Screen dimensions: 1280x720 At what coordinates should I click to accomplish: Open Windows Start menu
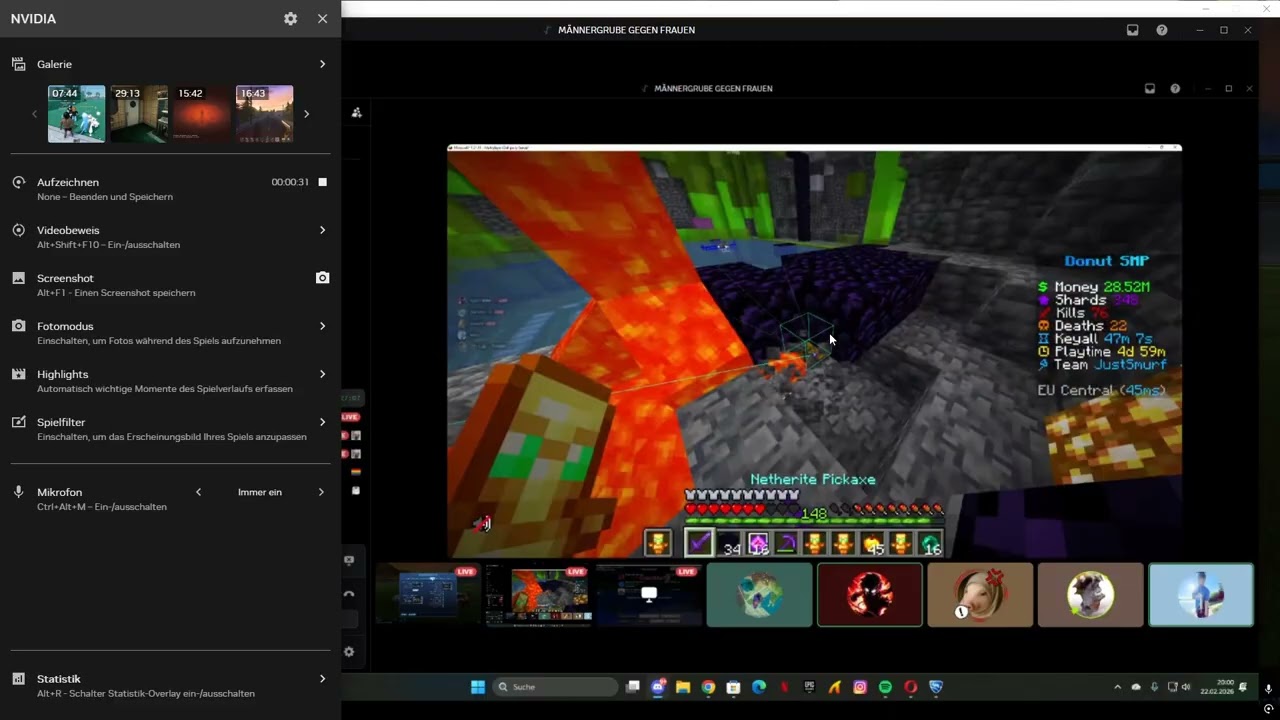478,687
